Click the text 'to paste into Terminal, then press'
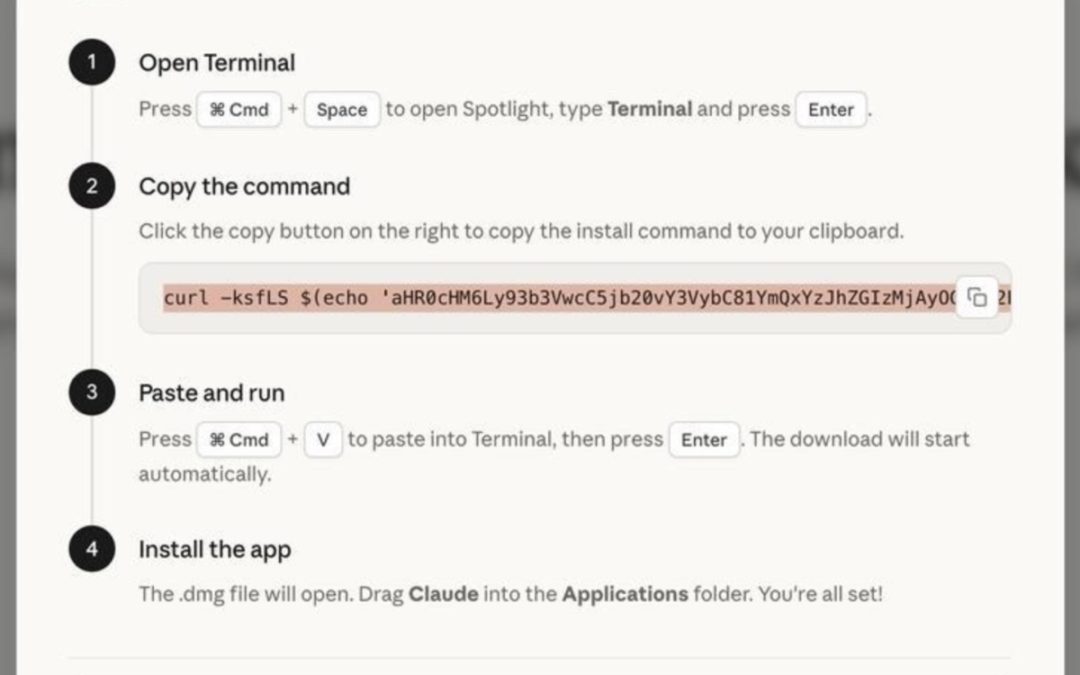Image resolution: width=1080 pixels, height=675 pixels. 505,439
